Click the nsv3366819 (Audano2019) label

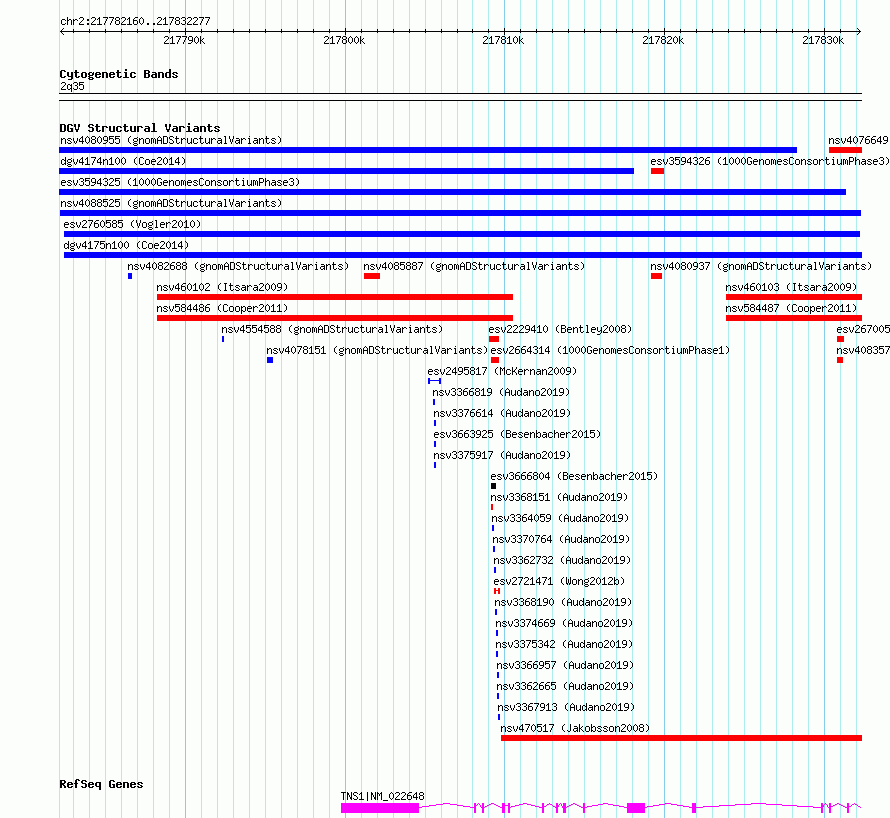[x=501, y=392]
